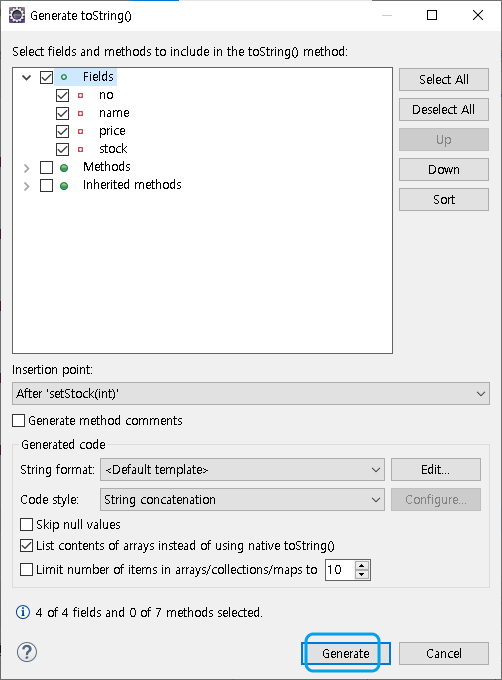
Task: Click the red square icon beside price
Action: pos(81,131)
